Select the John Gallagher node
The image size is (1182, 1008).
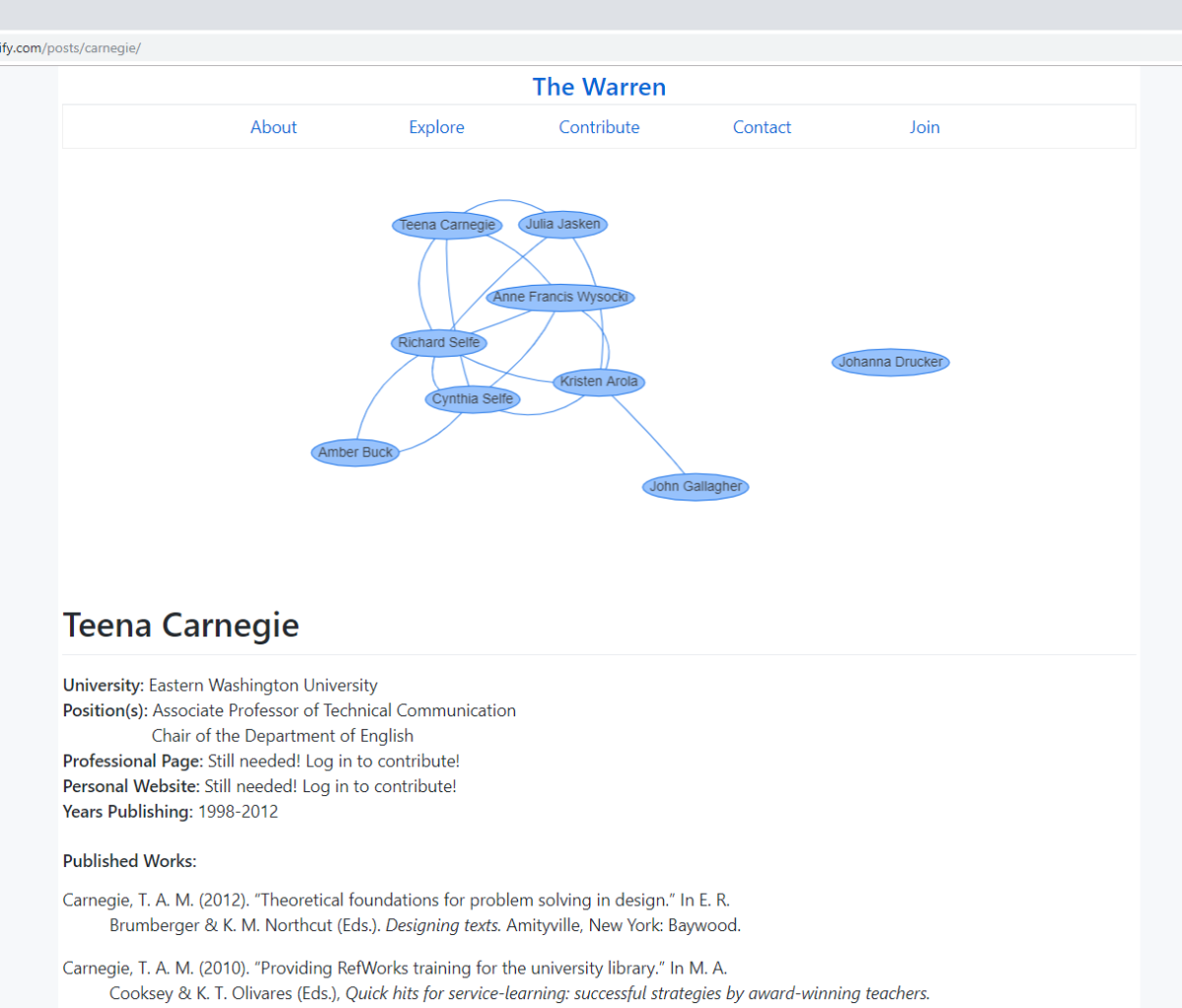pos(695,486)
